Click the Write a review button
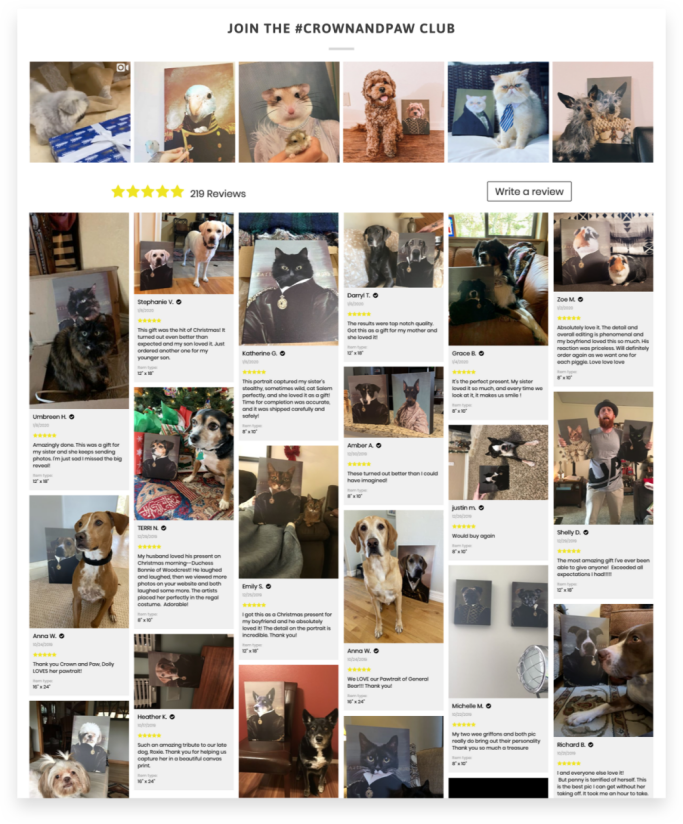683x824 pixels. [529, 191]
